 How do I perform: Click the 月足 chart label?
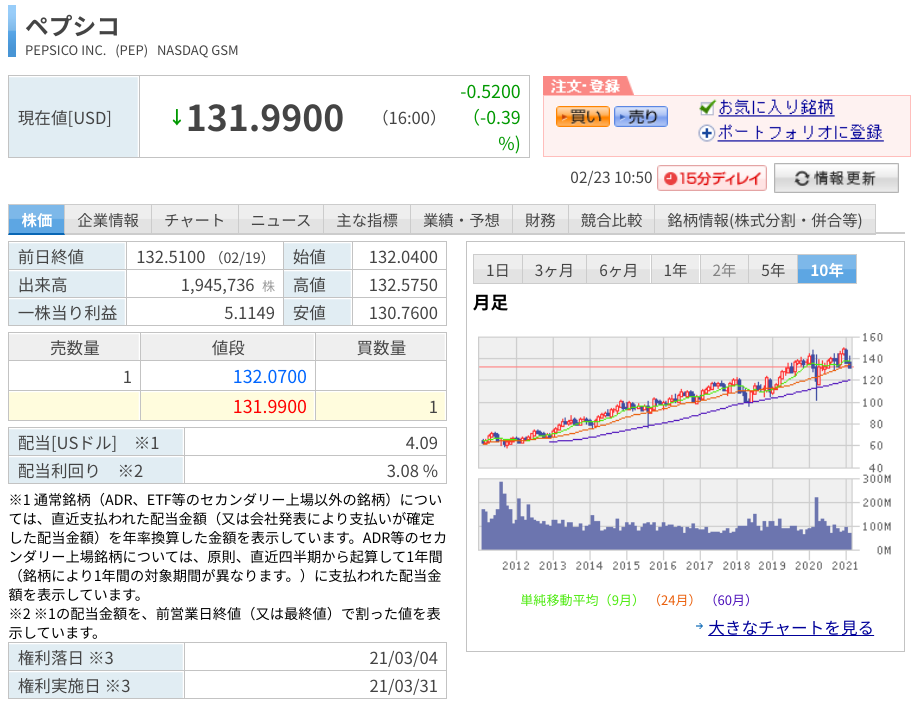490,303
